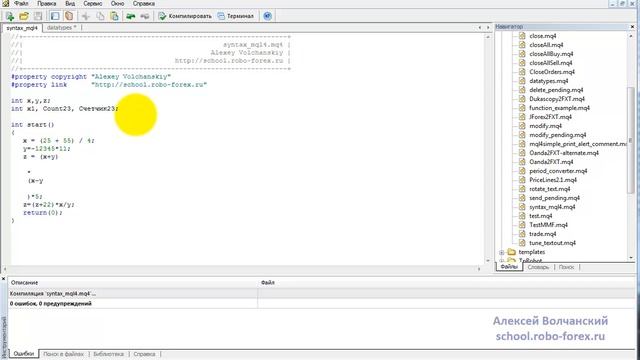Open the Сервис menu
Screen dimensions: 640x360
(x=93, y=3)
